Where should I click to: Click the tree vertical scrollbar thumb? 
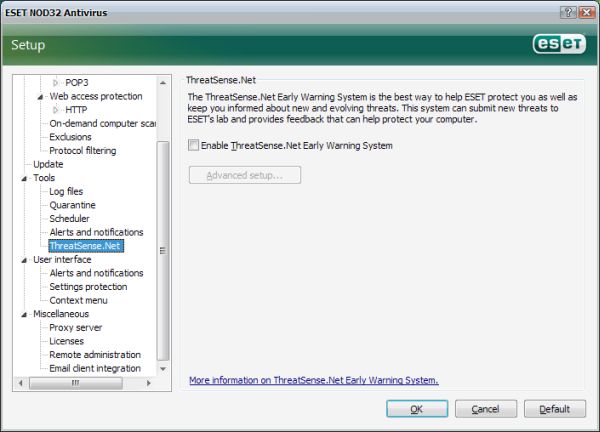point(163,251)
